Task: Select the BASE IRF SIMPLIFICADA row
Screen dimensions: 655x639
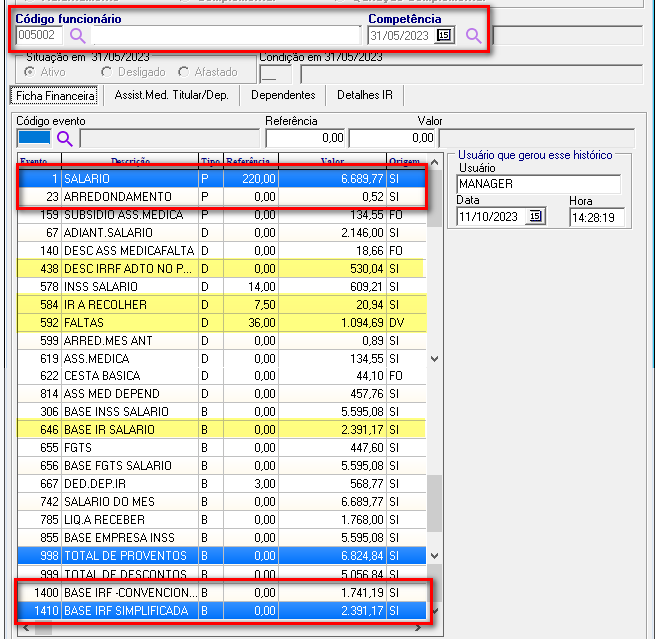Action: [221, 610]
